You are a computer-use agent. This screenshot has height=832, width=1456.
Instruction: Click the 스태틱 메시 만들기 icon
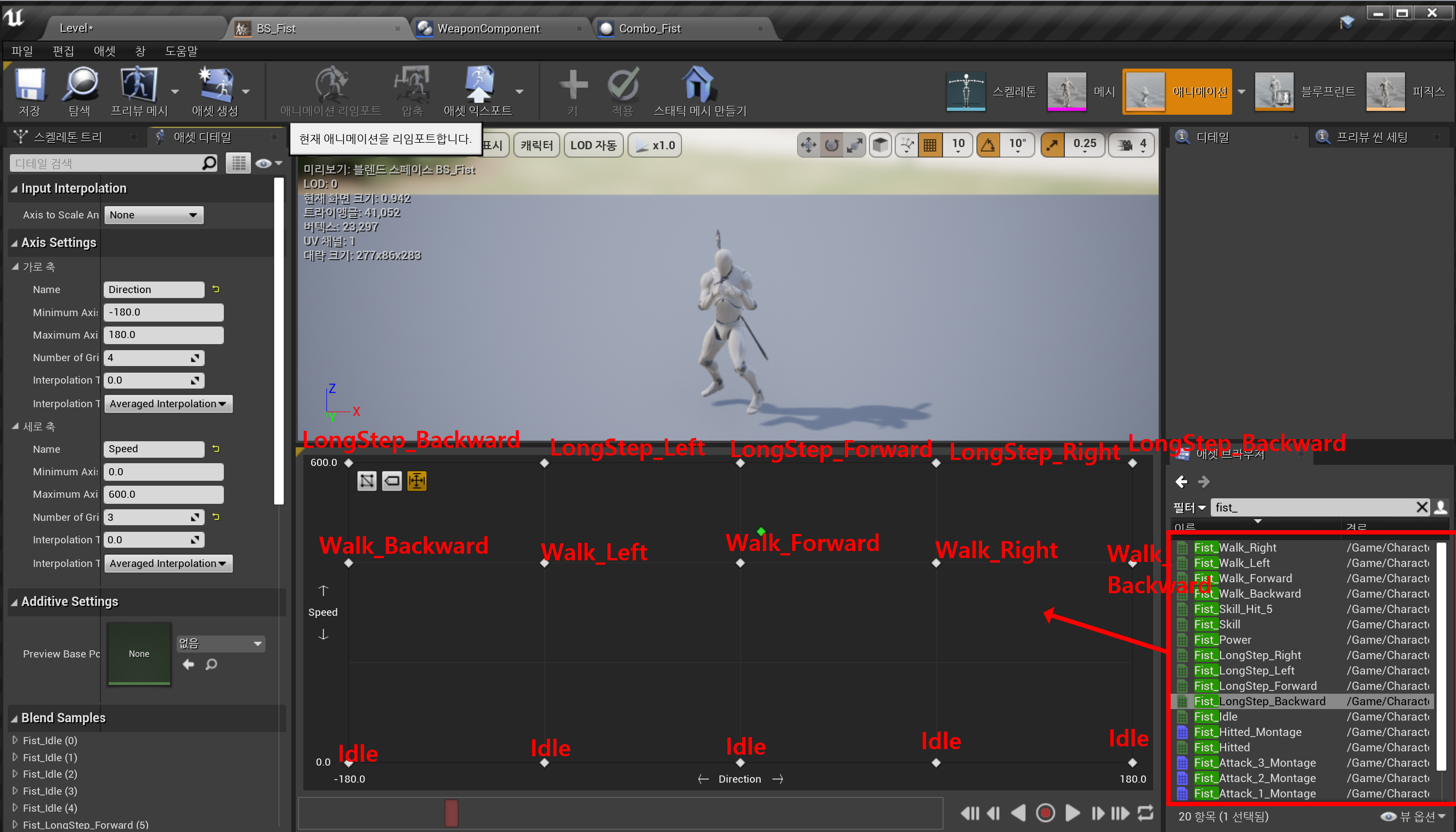tap(699, 91)
